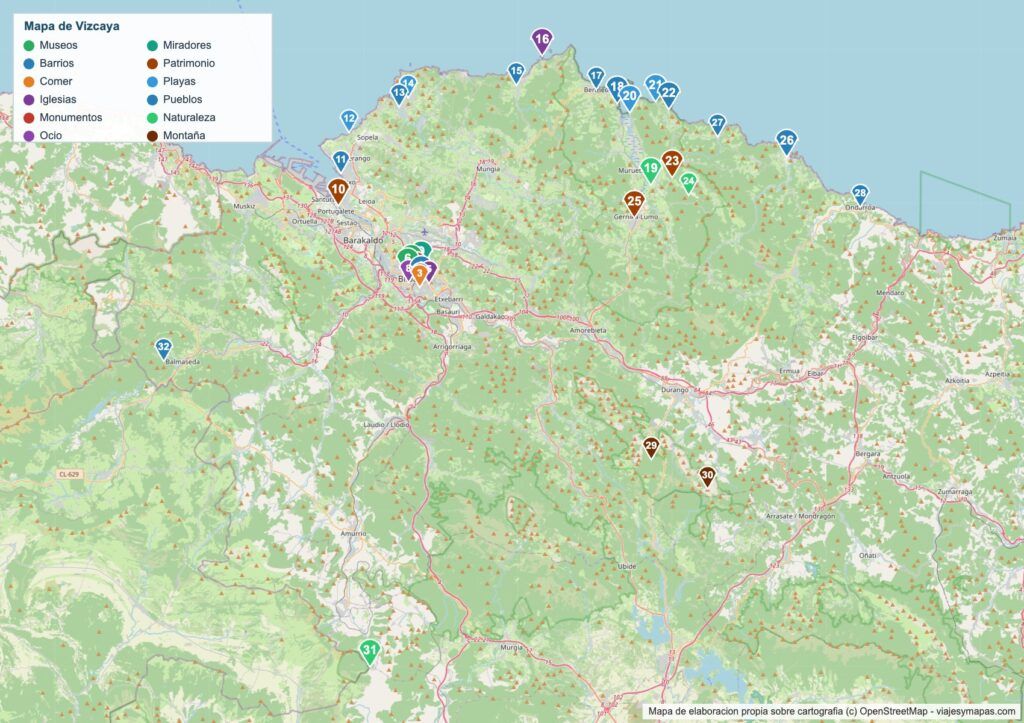Viewport: 1024px width, 723px height.
Task: Click the Murgia town label
Action: coord(511,648)
